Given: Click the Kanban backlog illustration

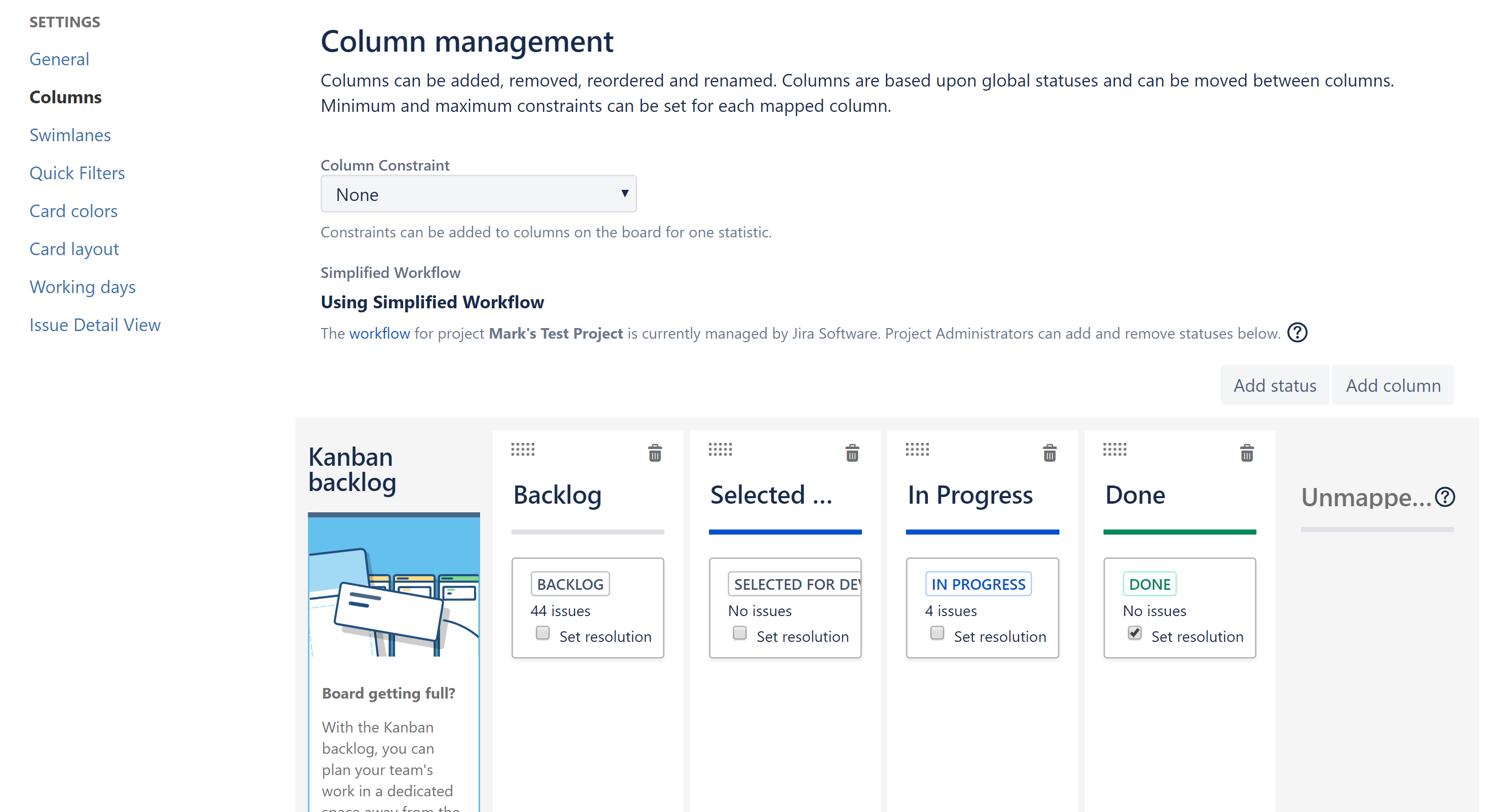Looking at the screenshot, I should tap(393, 587).
